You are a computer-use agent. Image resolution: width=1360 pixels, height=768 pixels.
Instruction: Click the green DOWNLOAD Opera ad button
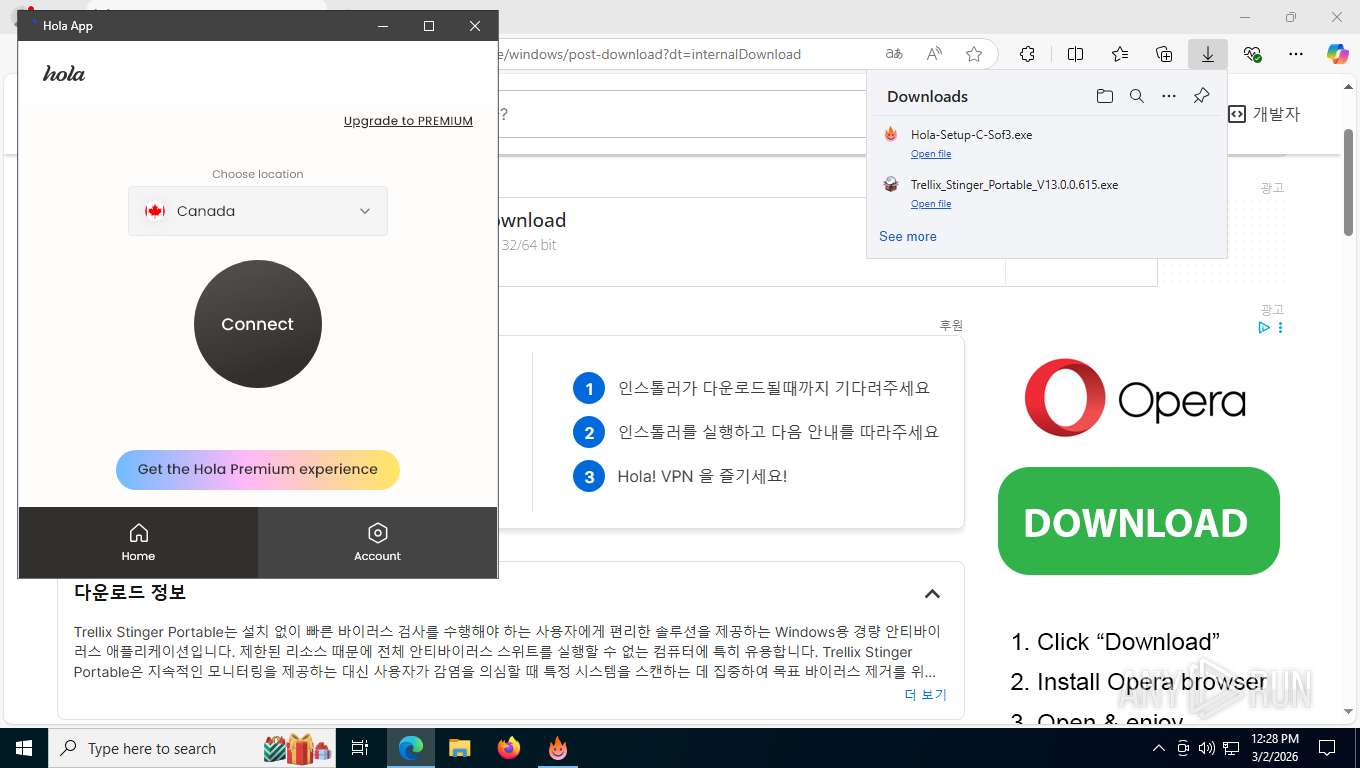pos(1138,521)
